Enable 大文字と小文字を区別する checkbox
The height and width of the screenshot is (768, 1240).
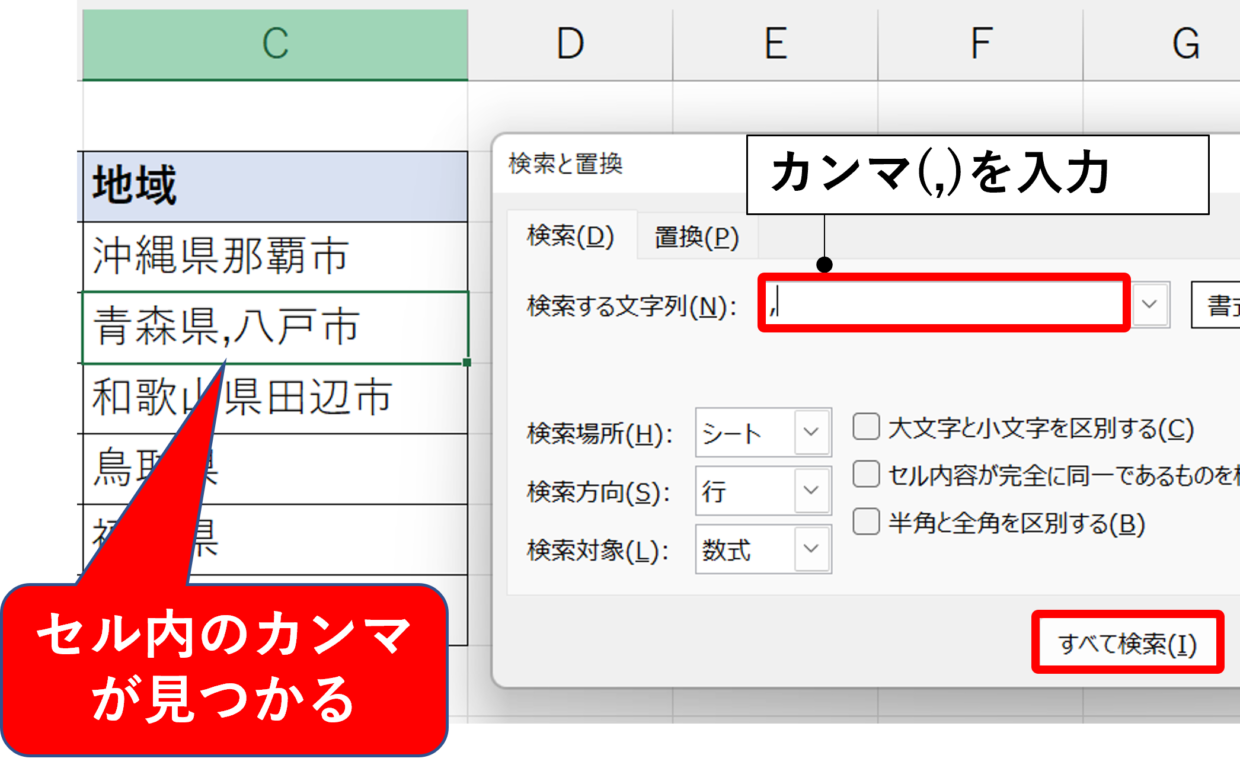click(866, 428)
